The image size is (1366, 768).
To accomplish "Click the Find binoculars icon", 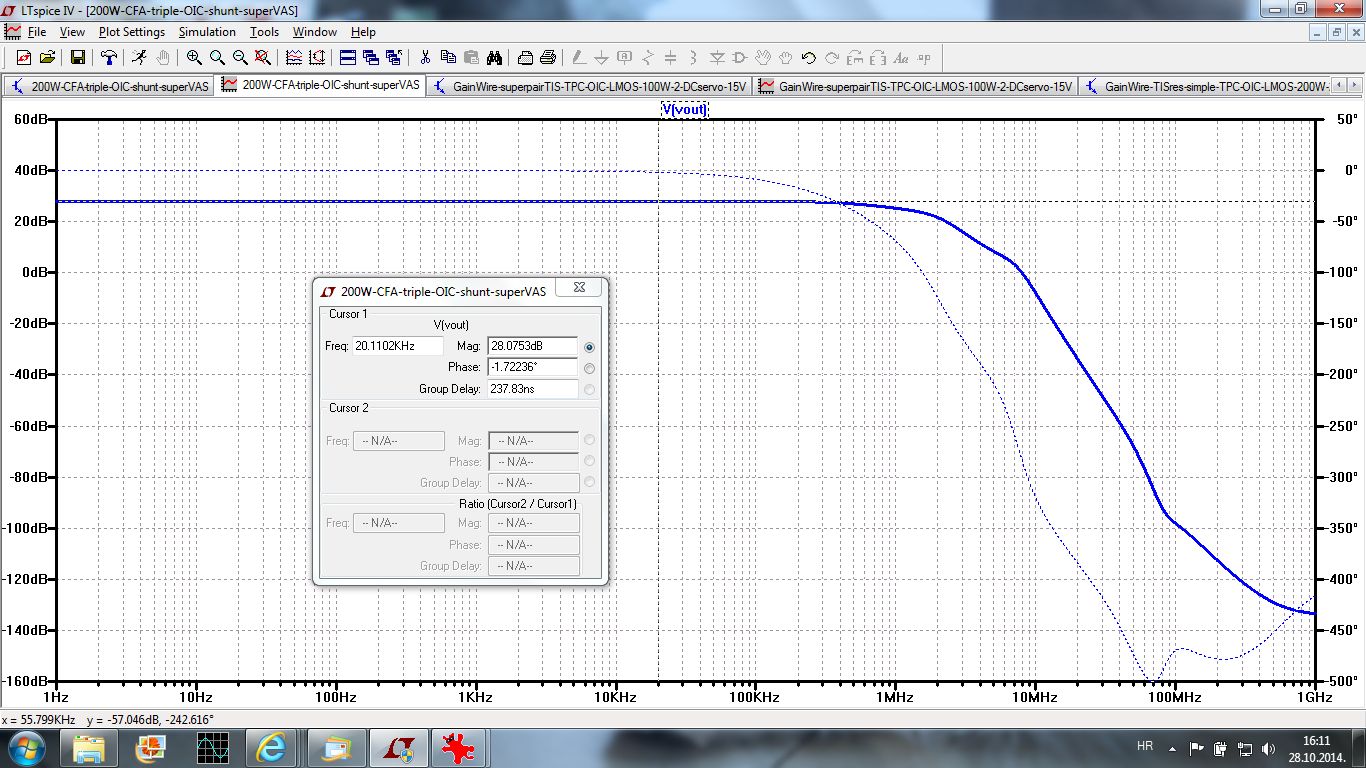I will [494, 57].
